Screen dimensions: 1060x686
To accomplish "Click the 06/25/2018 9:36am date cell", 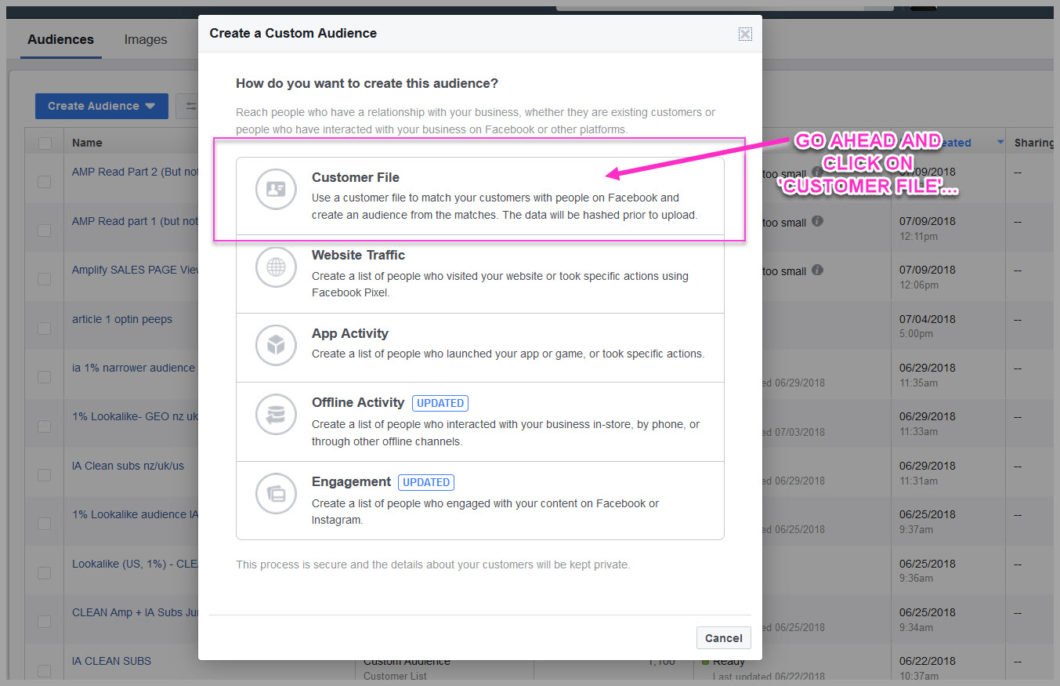I will pyautogui.click(x=928, y=571).
